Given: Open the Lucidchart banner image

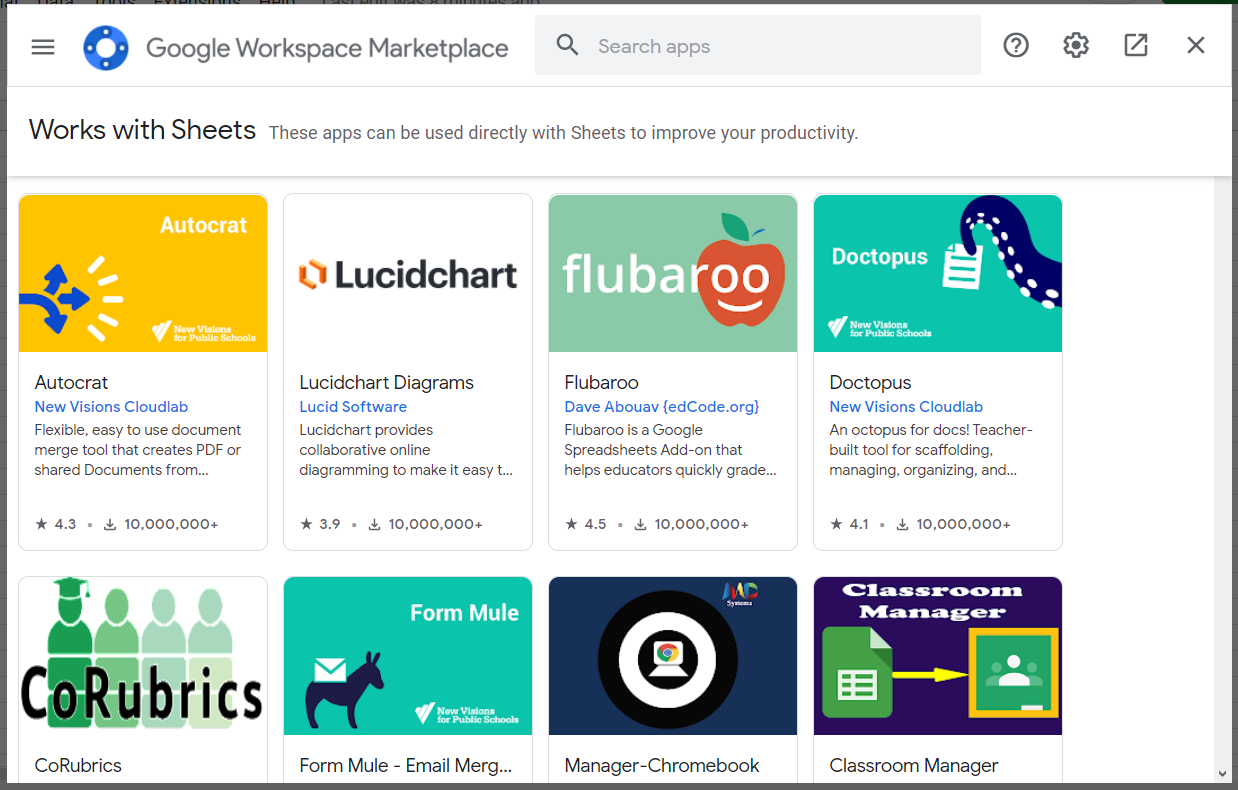Looking at the screenshot, I should pos(408,273).
